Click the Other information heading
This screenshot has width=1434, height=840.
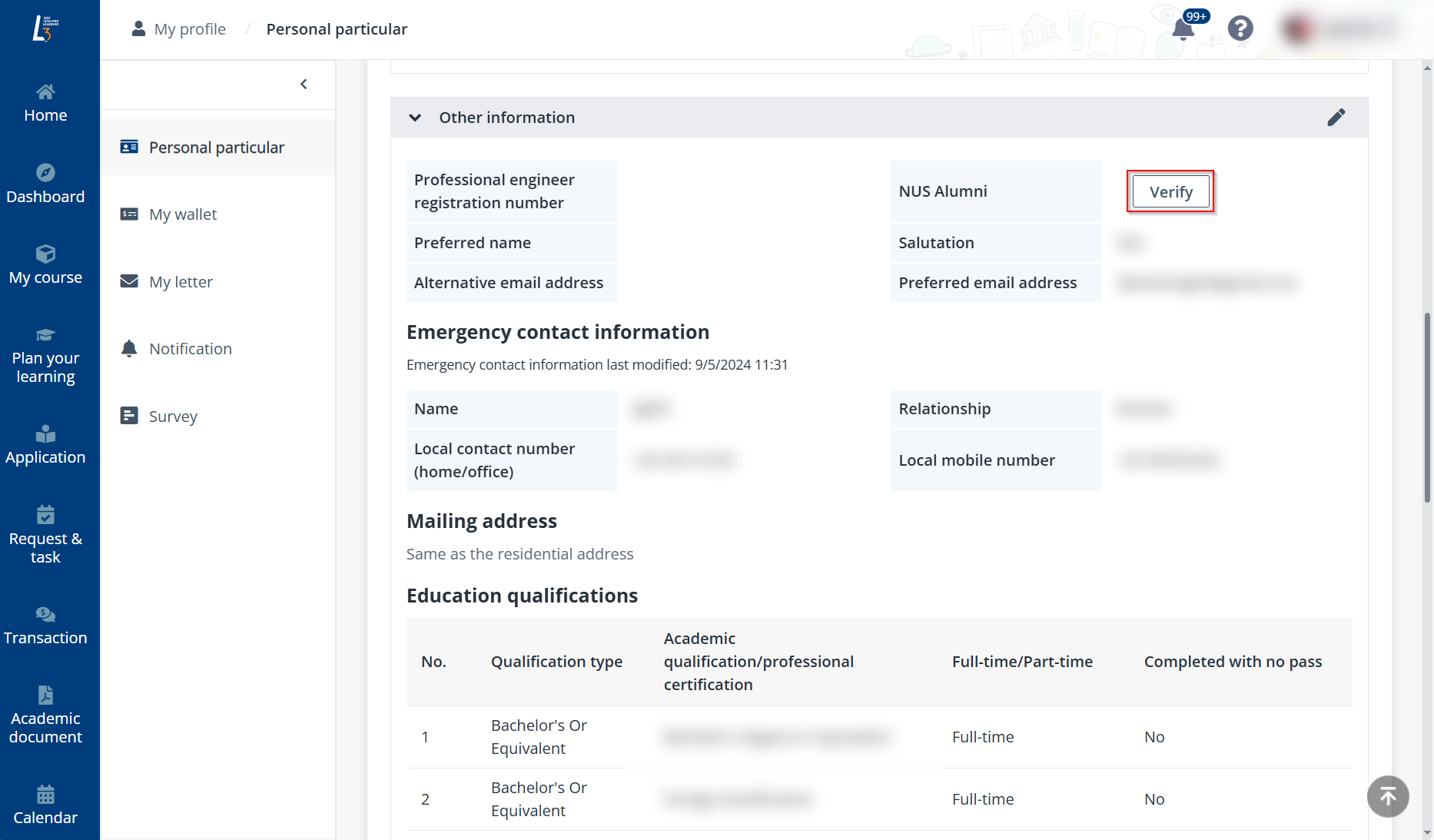(x=506, y=118)
